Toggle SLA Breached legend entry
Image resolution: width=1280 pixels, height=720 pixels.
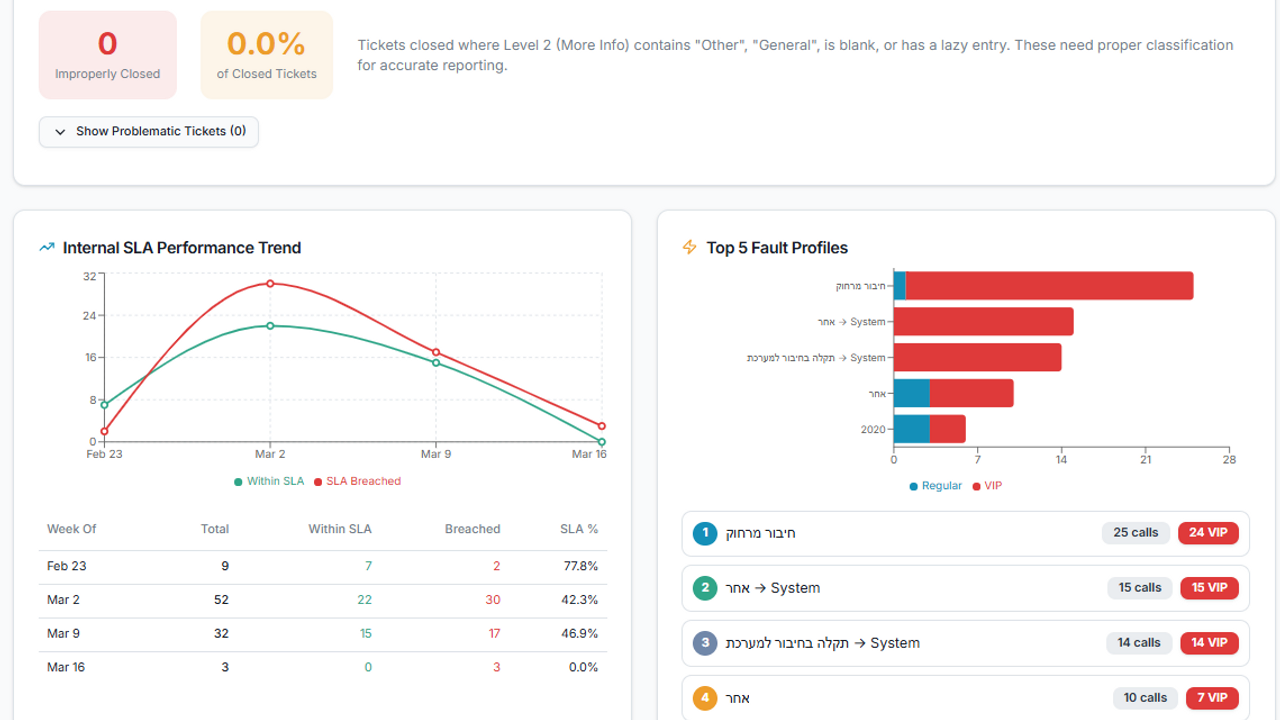[357, 481]
